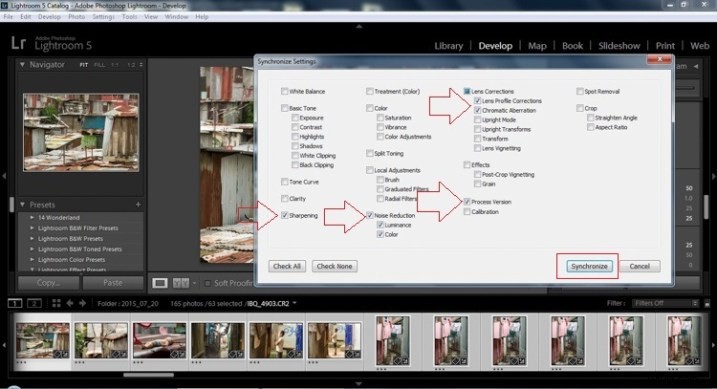Collapse the left panel side arrow
717x389 pixels.
(x=4, y=176)
